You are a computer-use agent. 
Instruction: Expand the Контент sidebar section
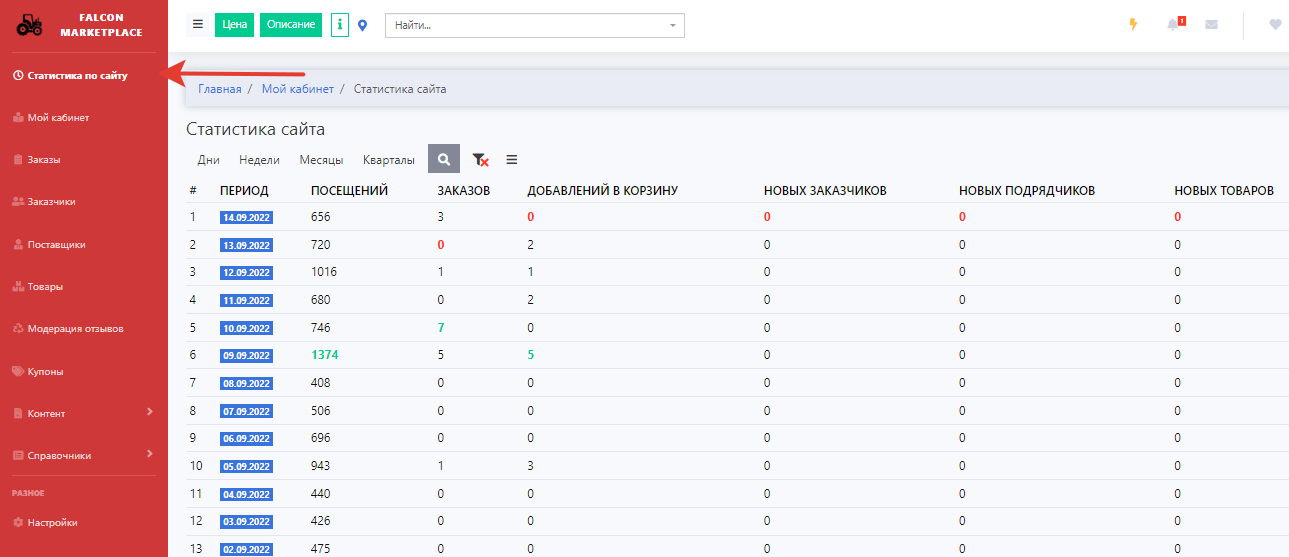click(x=84, y=413)
